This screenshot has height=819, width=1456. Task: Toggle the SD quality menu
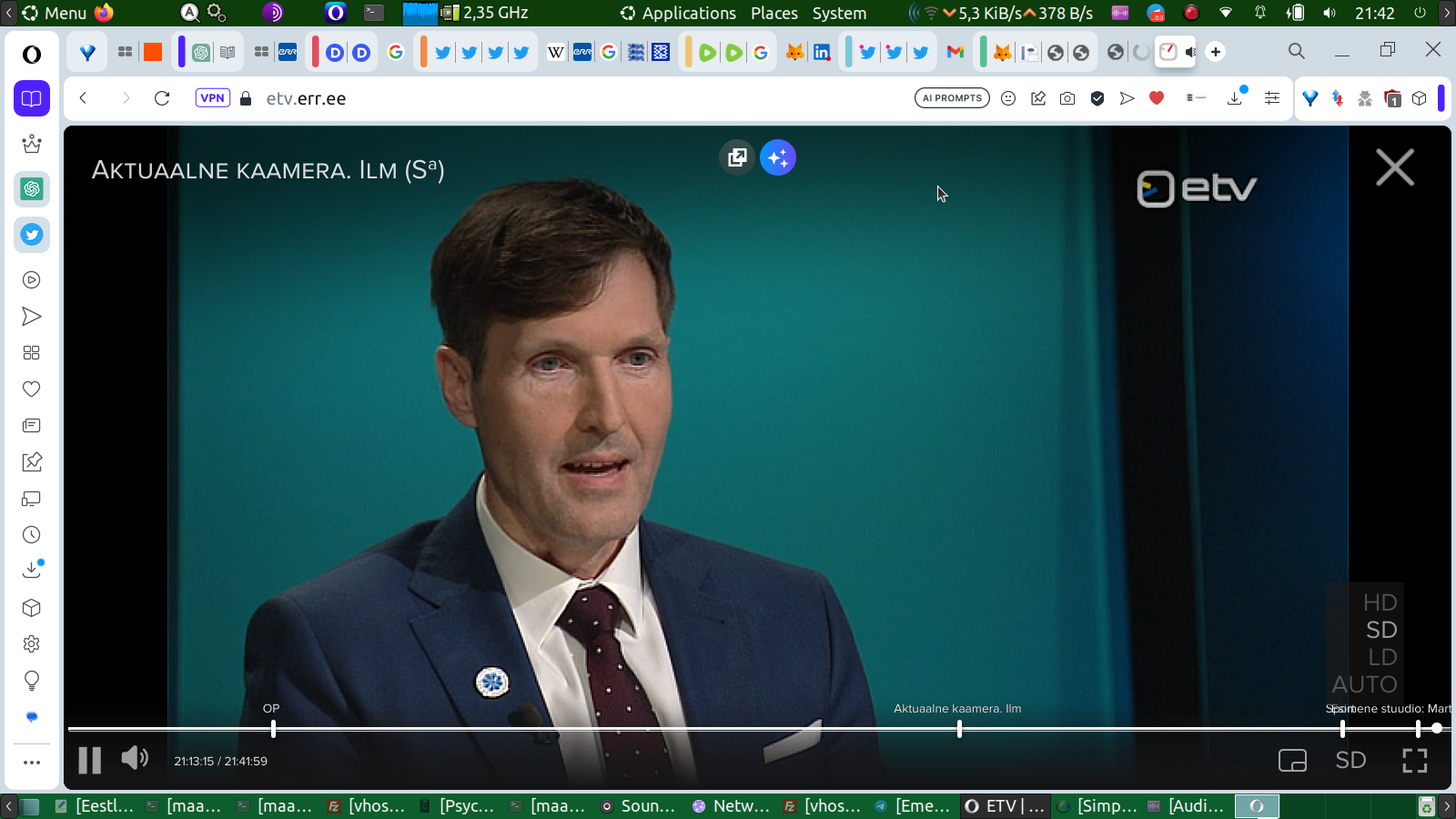click(x=1350, y=761)
